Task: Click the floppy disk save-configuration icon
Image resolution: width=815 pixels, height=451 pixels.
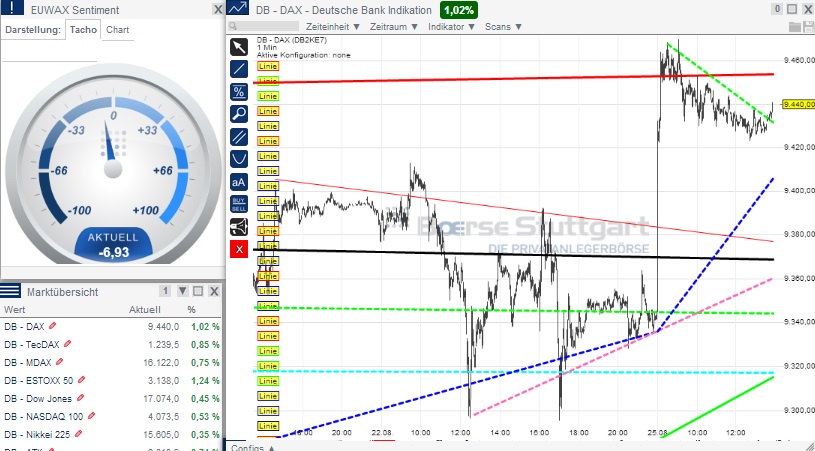Action: coord(808,26)
